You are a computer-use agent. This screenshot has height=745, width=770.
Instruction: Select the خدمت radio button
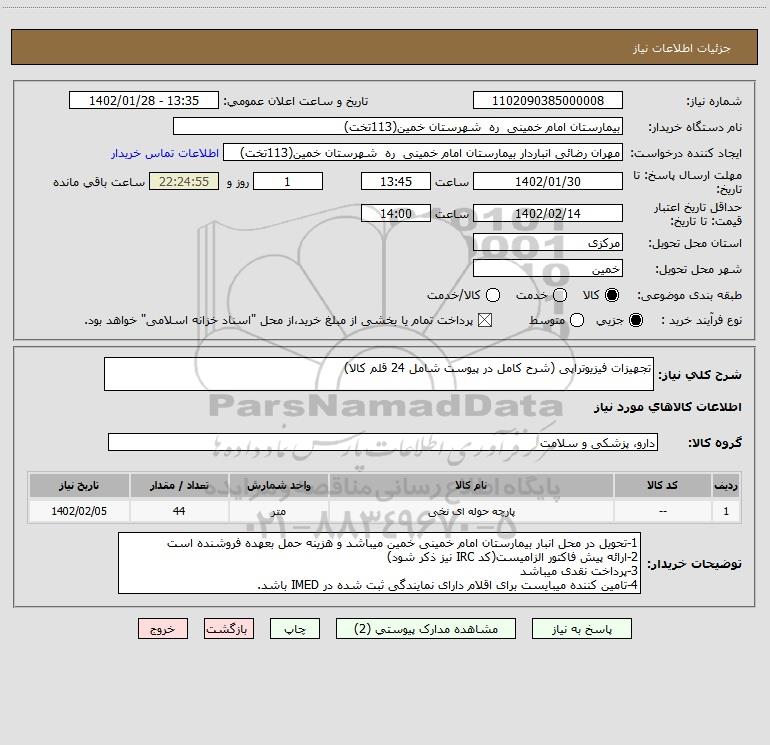560,295
